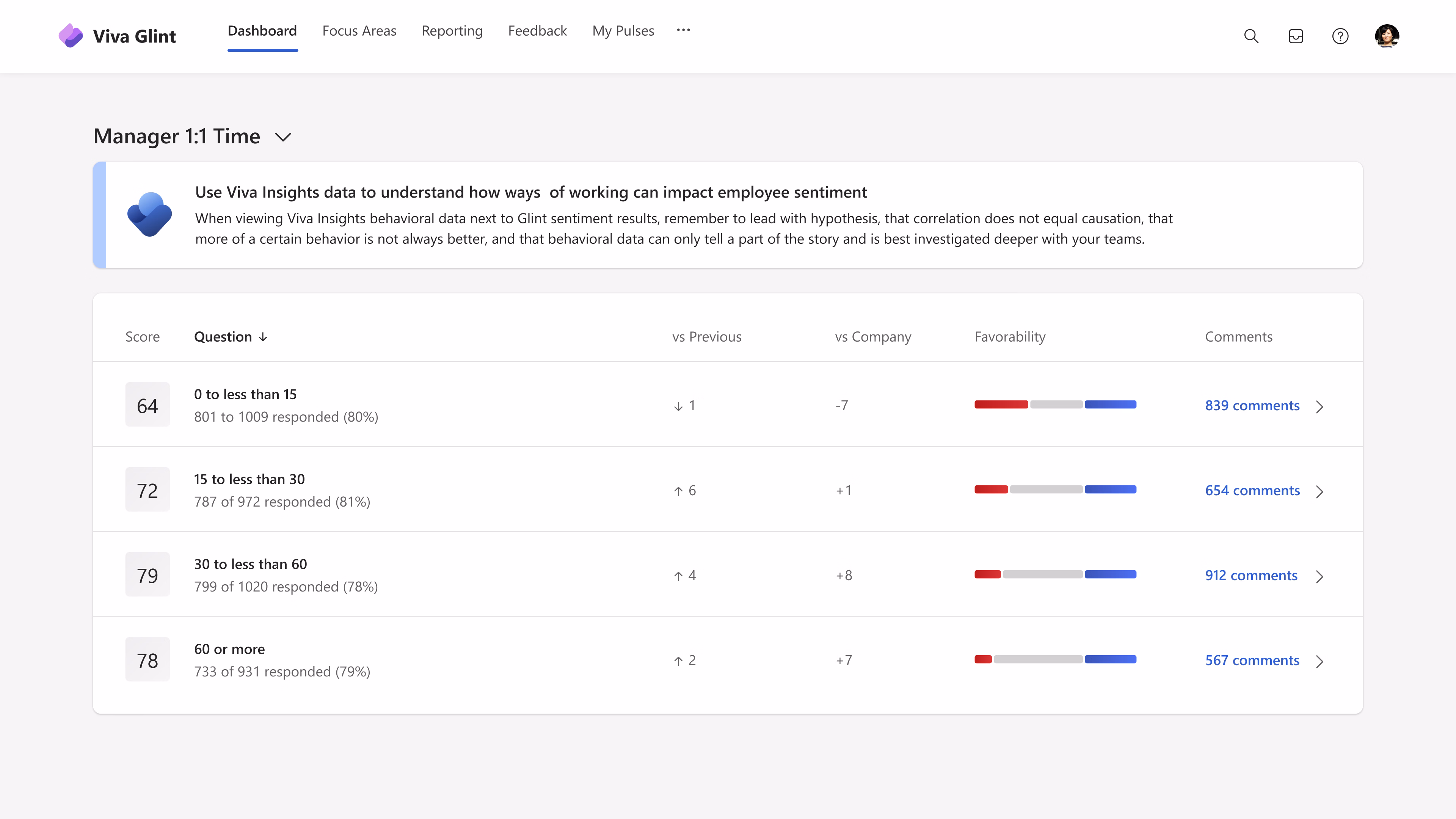This screenshot has height=819, width=1456.
Task: Go to the Focus Areas tab
Action: pyautogui.click(x=359, y=30)
